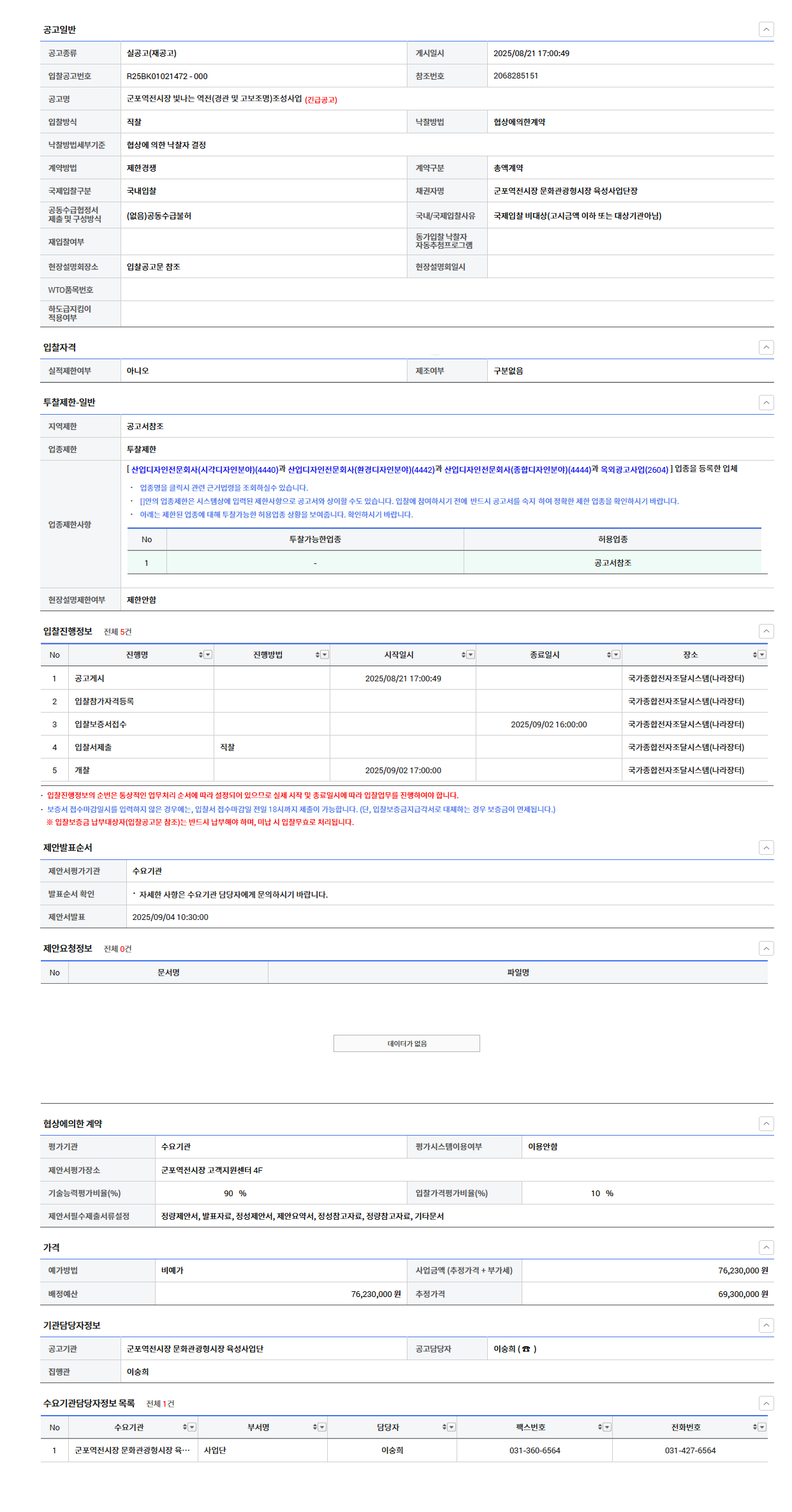Click the telephone icon beside 공고담당자 이승희
This screenshot has width=792, height=1512.
[x=526, y=1349]
